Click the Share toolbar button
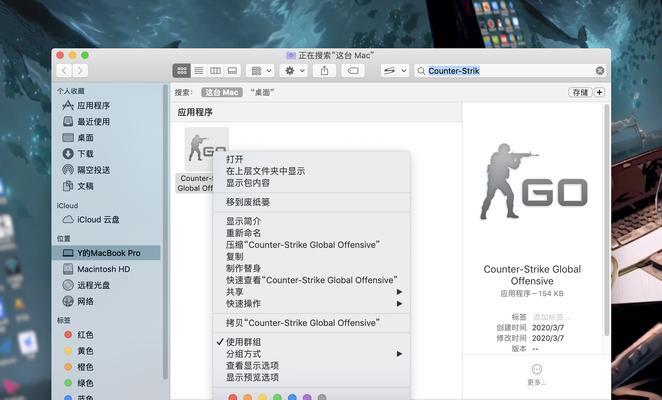Image resolution: width=662 pixels, height=400 pixels. click(x=324, y=71)
